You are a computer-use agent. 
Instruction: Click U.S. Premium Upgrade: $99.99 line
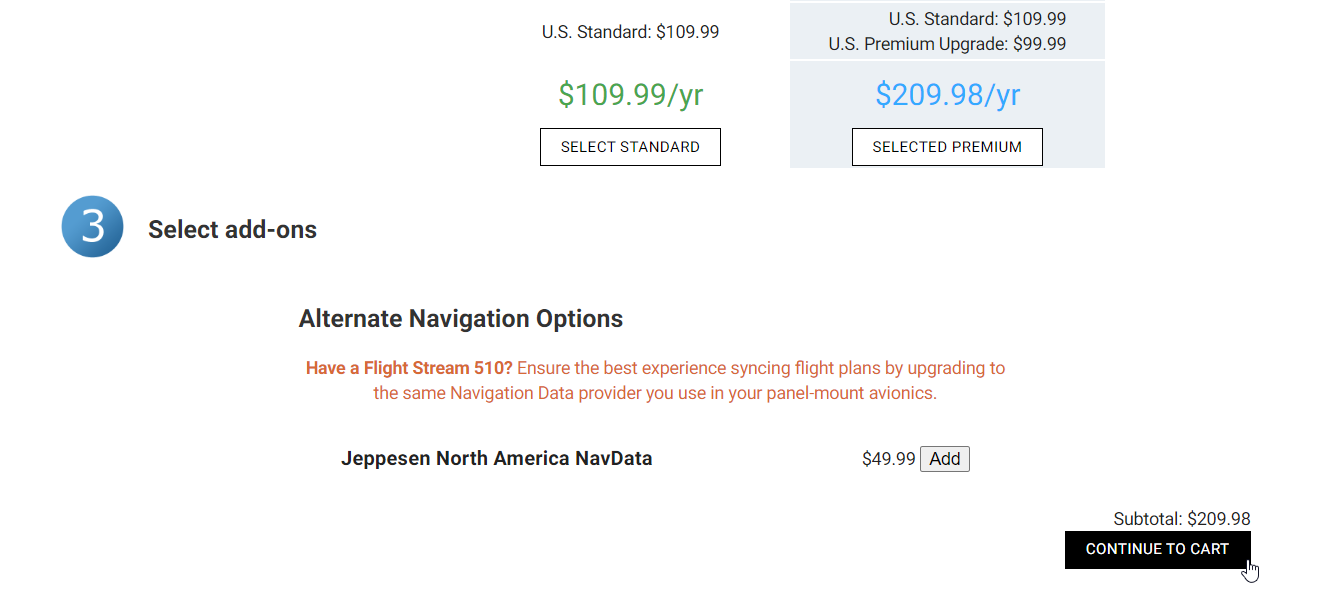[x=947, y=44]
